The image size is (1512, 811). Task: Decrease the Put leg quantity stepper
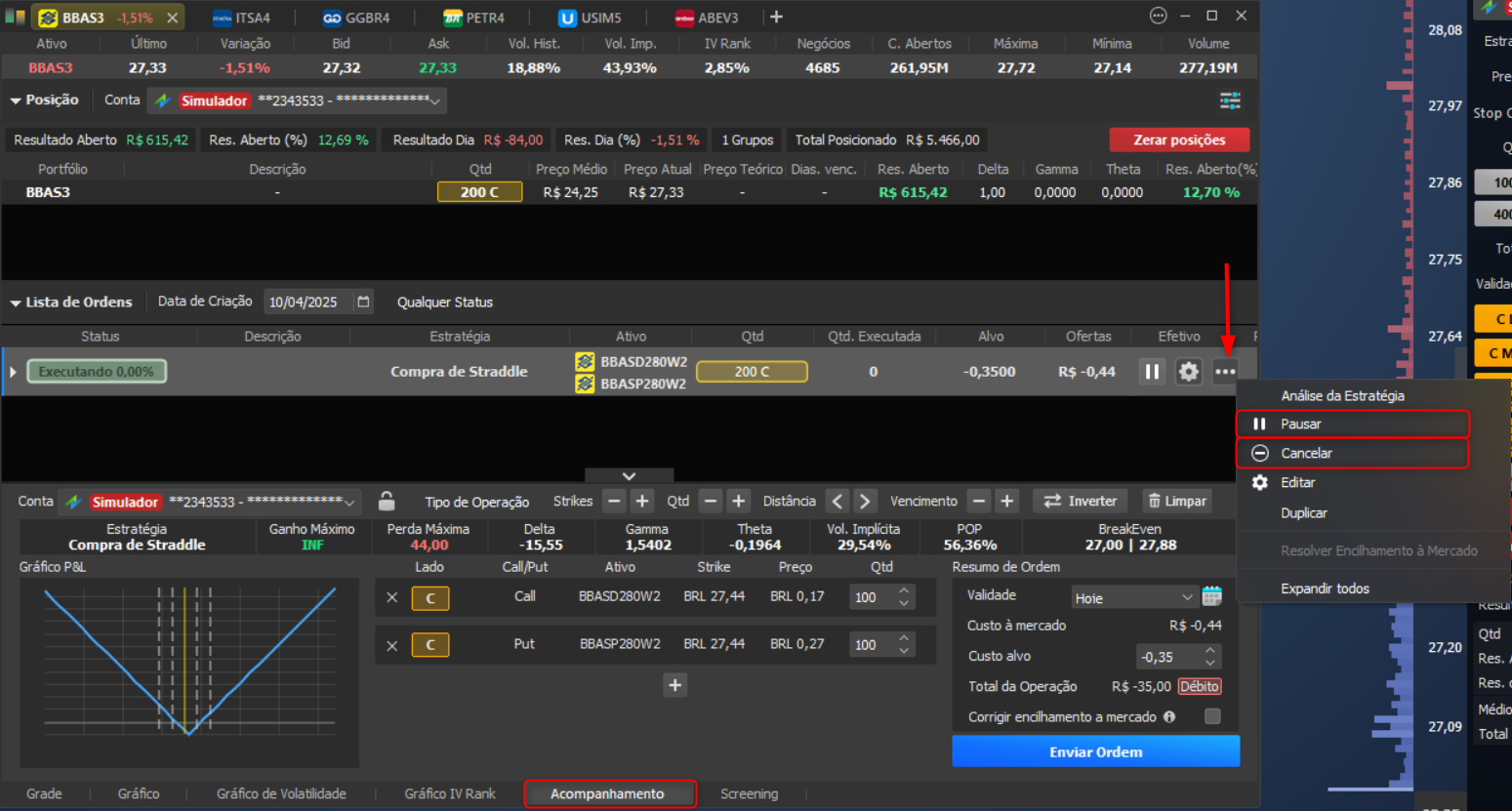(904, 651)
